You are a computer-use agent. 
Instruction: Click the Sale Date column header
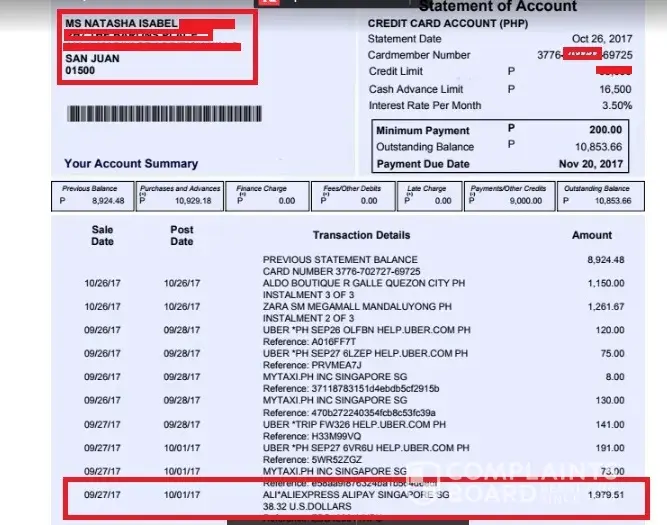pyautogui.click(x=102, y=235)
